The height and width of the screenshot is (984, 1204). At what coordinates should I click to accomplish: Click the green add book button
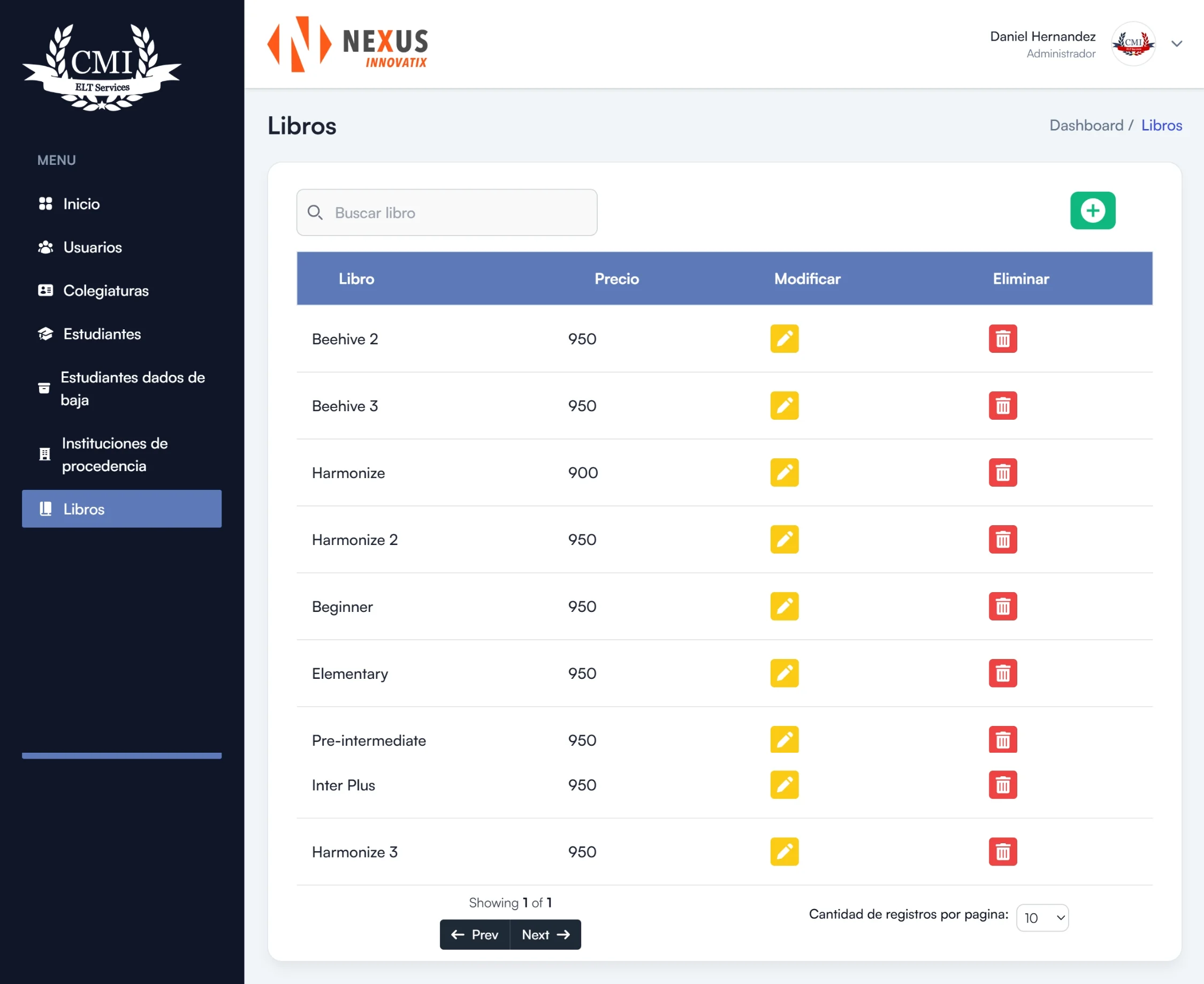tap(1092, 211)
